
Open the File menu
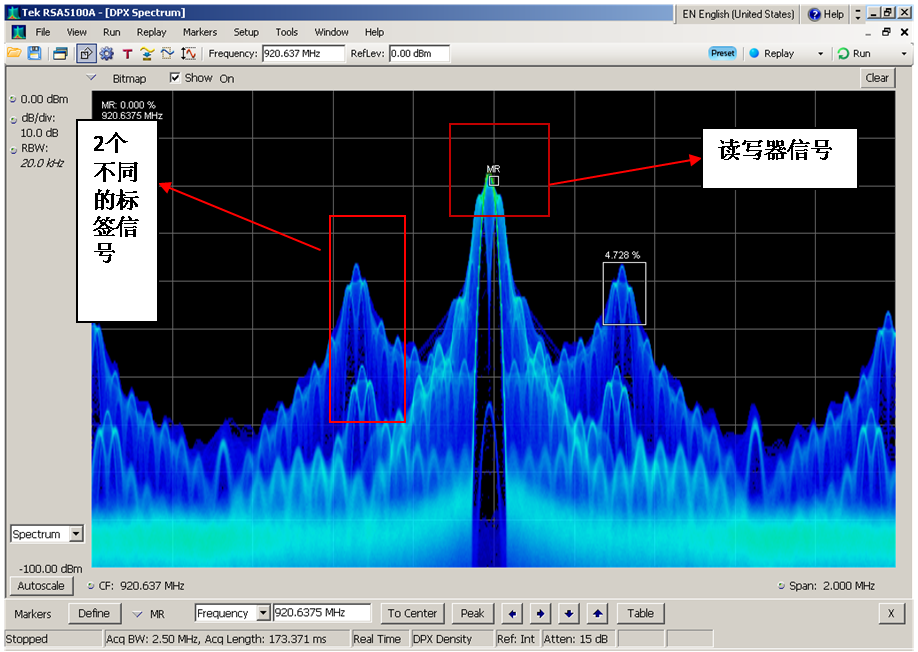click(43, 32)
